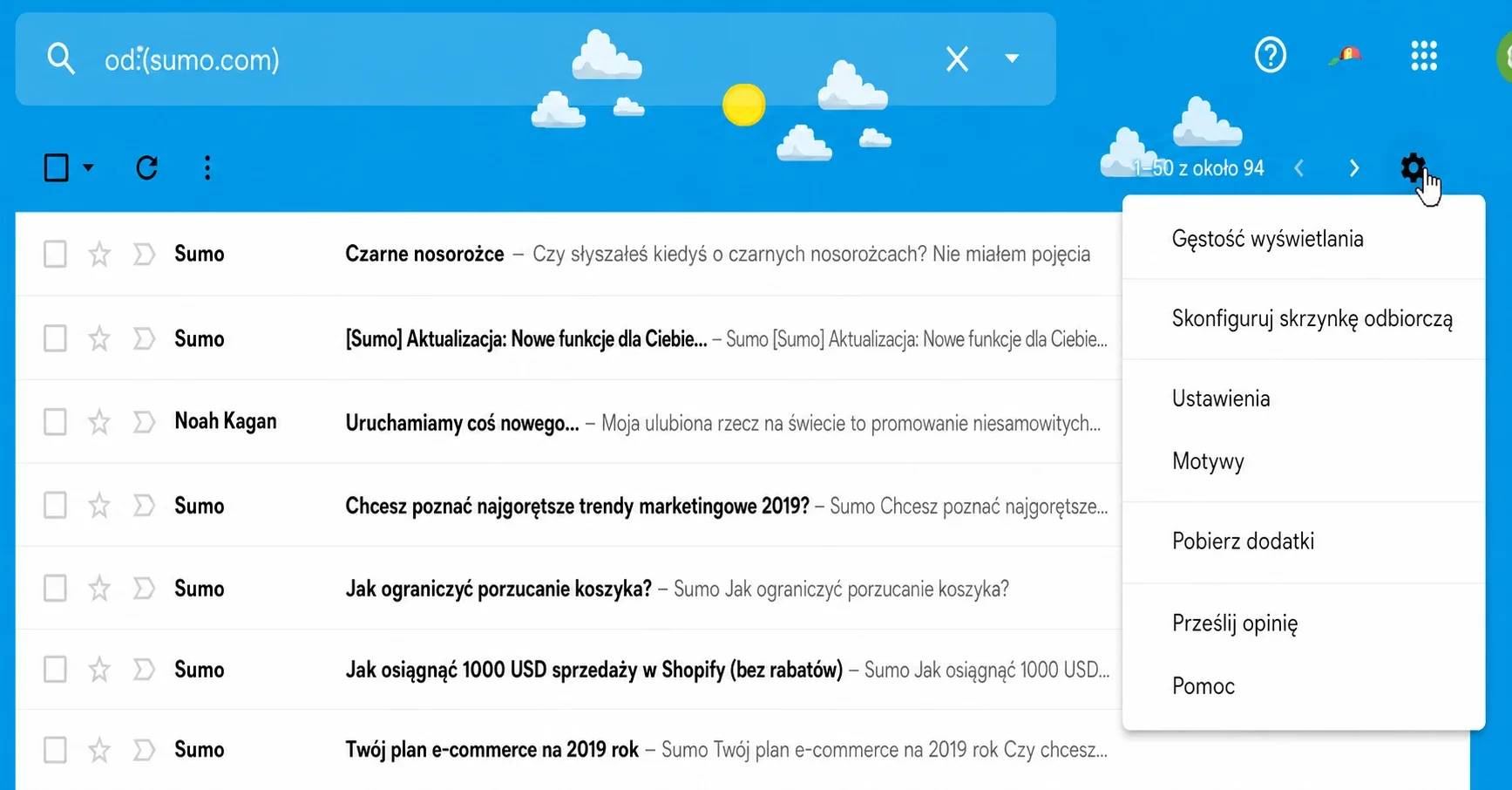Click the sender name Noah Kagan
The image size is (1512, 790).
[x=226, y=421]
